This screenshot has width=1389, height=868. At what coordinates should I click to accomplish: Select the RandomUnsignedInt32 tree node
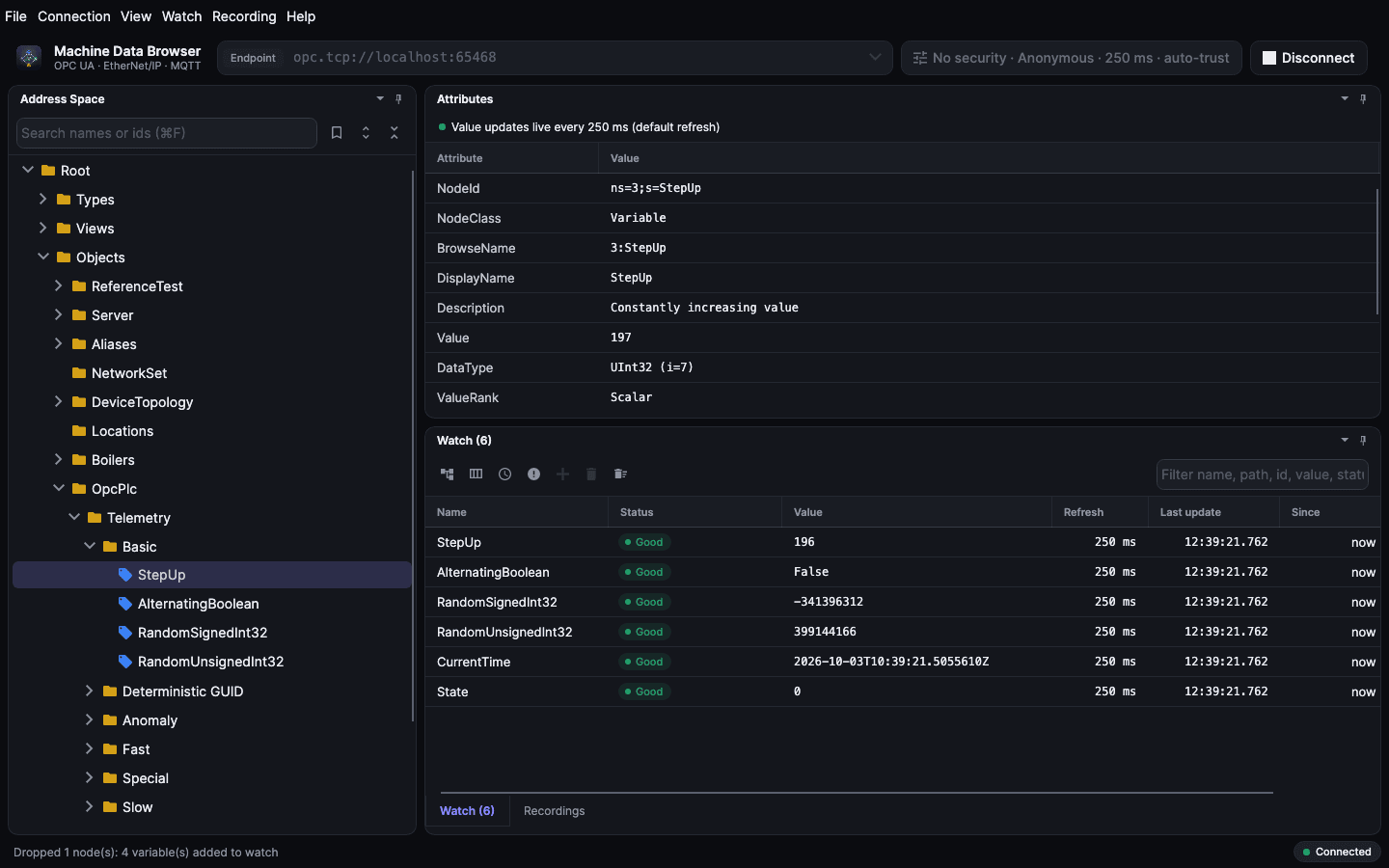pos(210,662)
